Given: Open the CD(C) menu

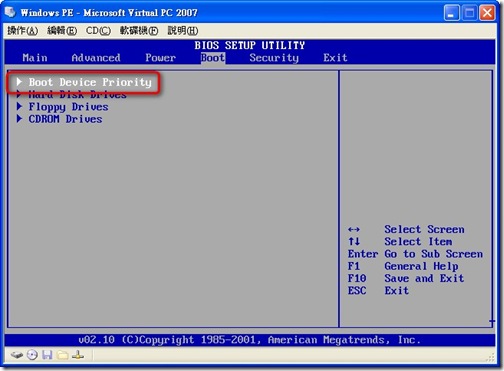Looking at the screenshot, I should click(x=98, y=31).
